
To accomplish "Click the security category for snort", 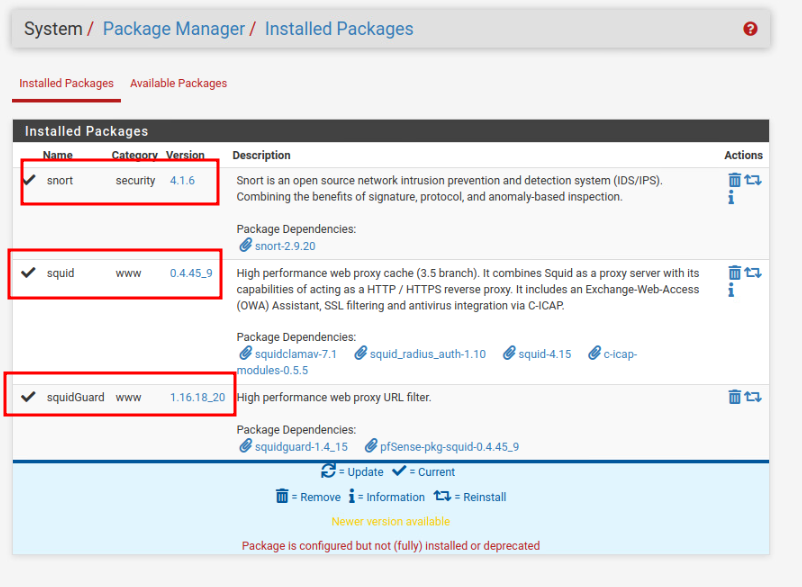I will (135, 180).
